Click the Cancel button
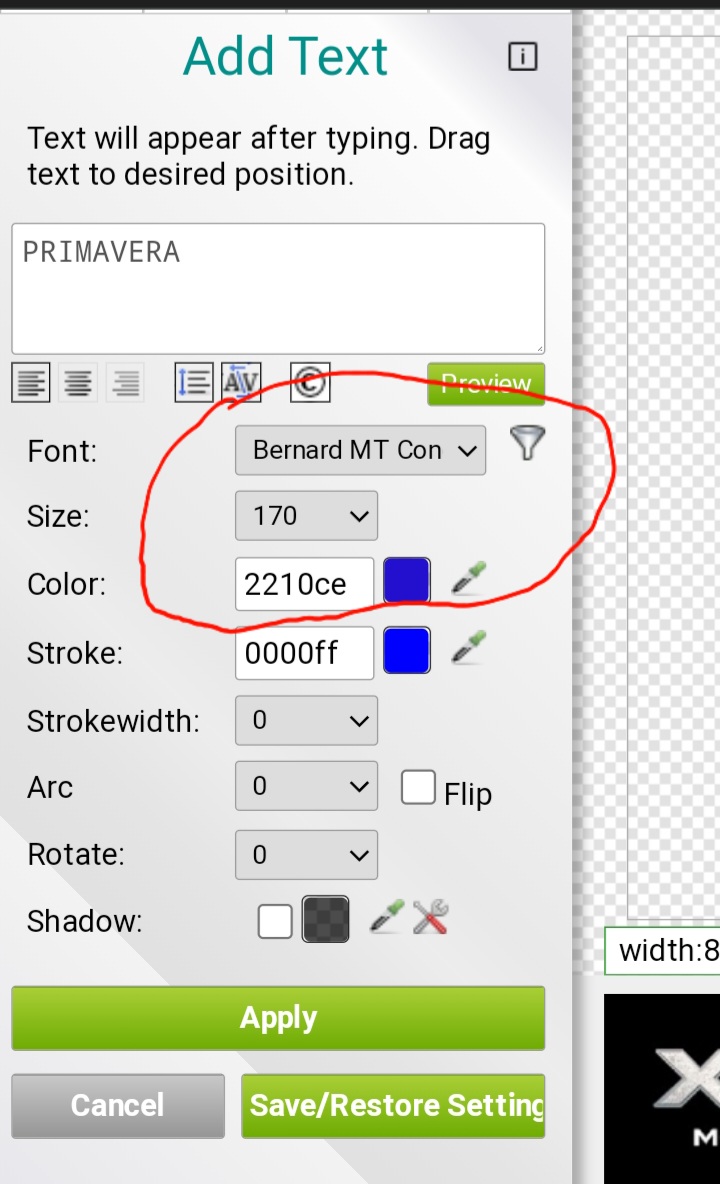This screenshot has width=720, height=1184. (x=118, y=1105)
